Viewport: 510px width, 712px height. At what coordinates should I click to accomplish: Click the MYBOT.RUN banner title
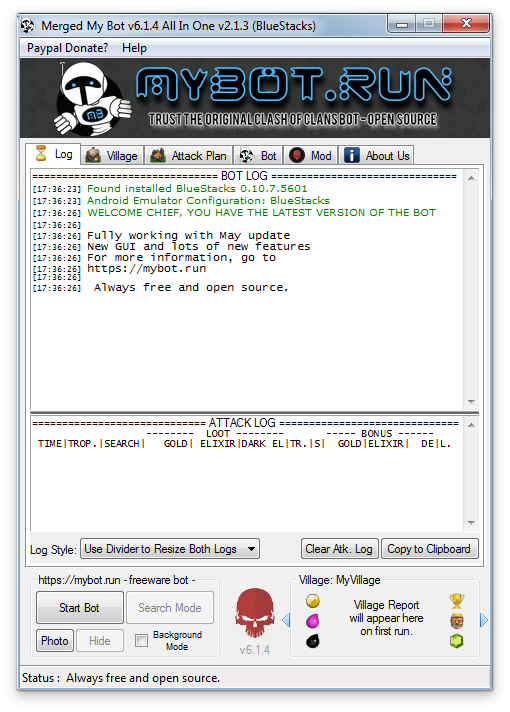click(294, 84)
